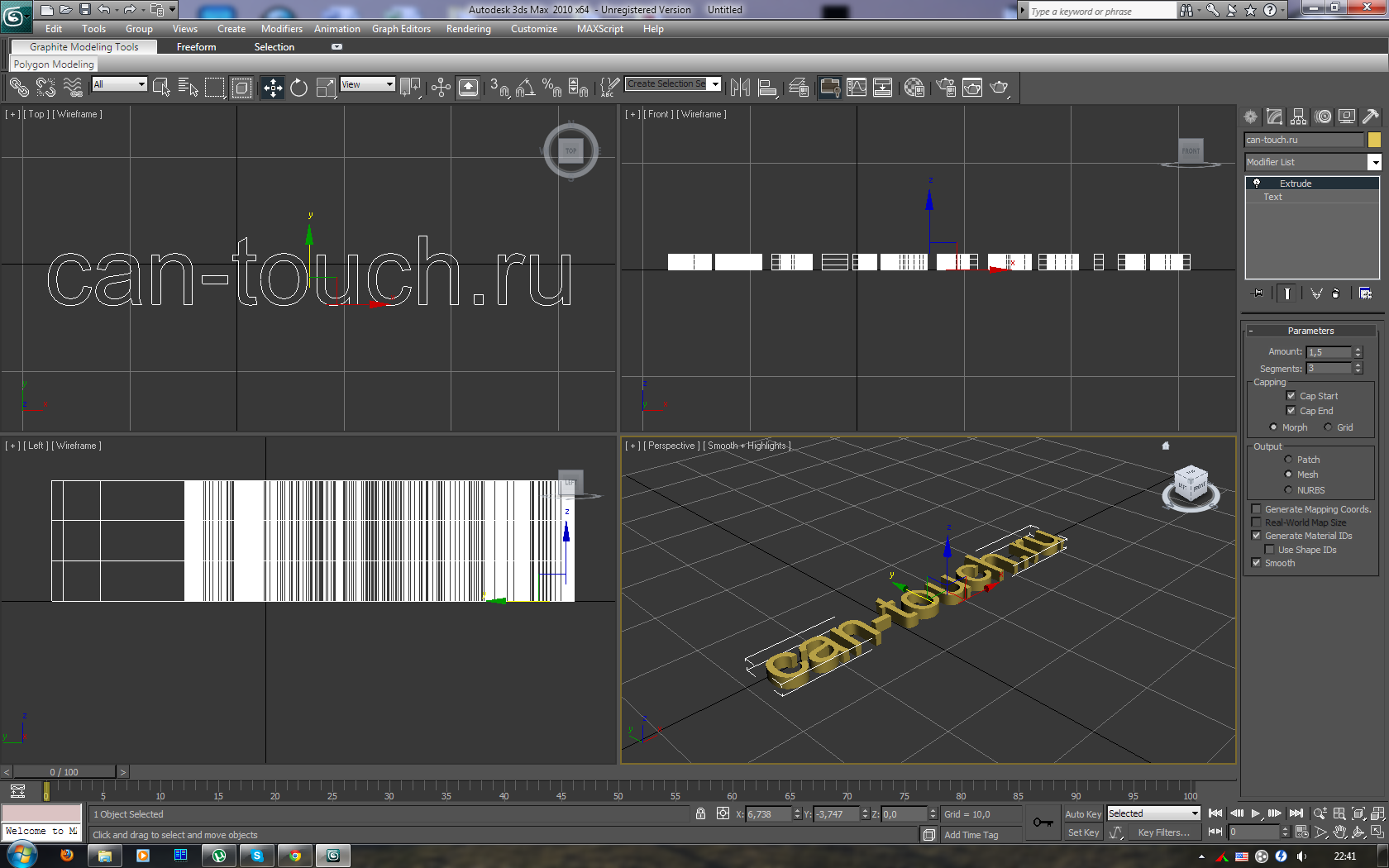
Task: Activate Select and Scale tool
Action: (x=327, y=87)
